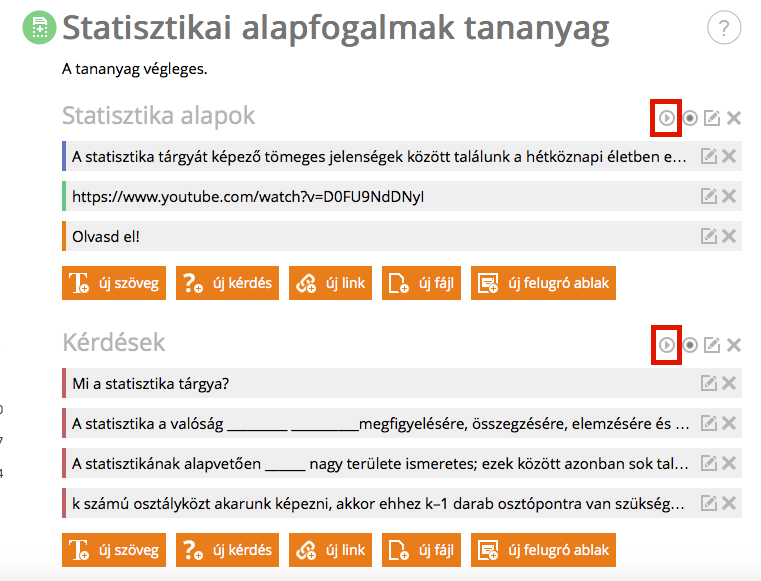Click the 'Statisztika alapok' section heading
This screenshot has height=581, width=761.
tap(159, 116)
